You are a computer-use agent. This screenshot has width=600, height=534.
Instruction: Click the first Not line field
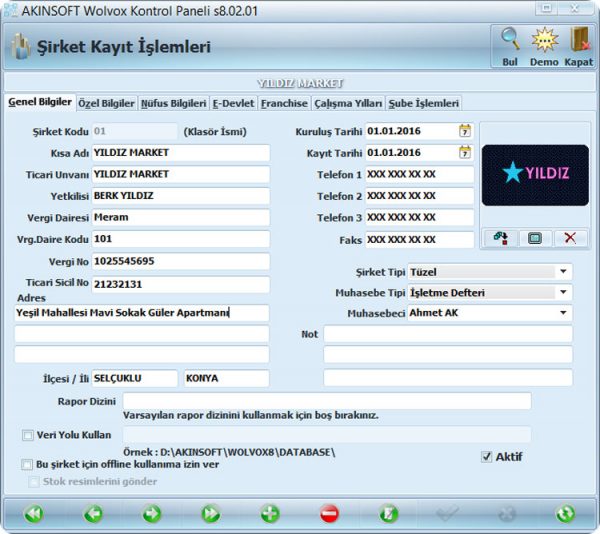pyautogui.click(x=448, y=334)
